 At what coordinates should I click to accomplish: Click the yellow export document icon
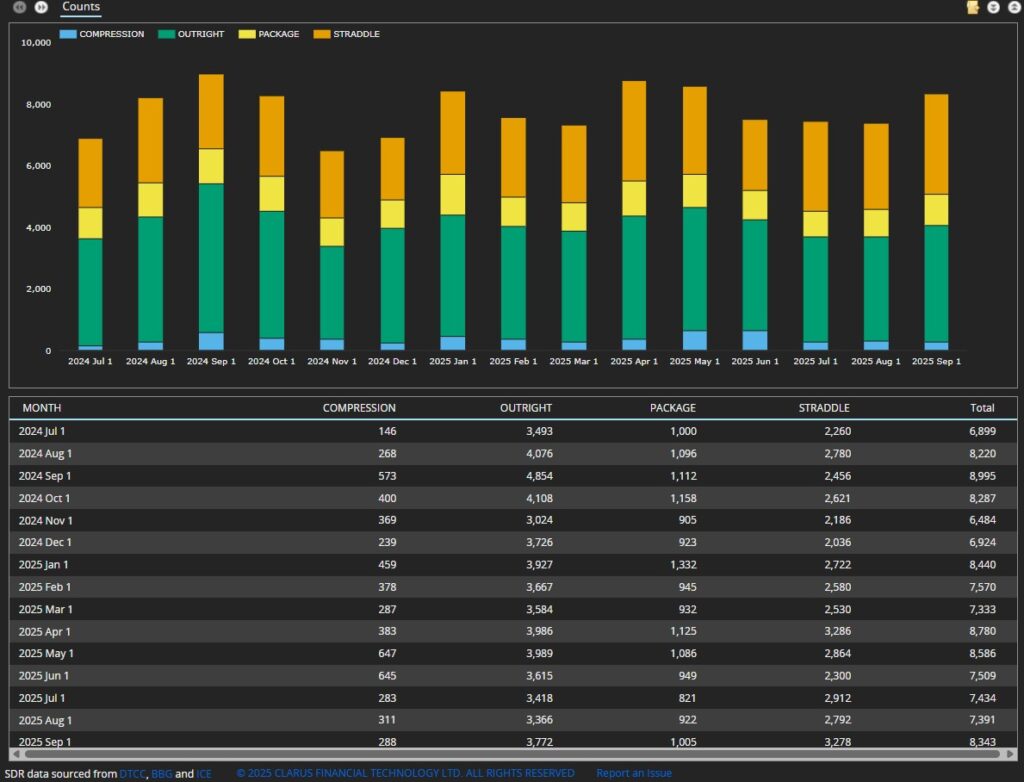click(x=973, y=7)
